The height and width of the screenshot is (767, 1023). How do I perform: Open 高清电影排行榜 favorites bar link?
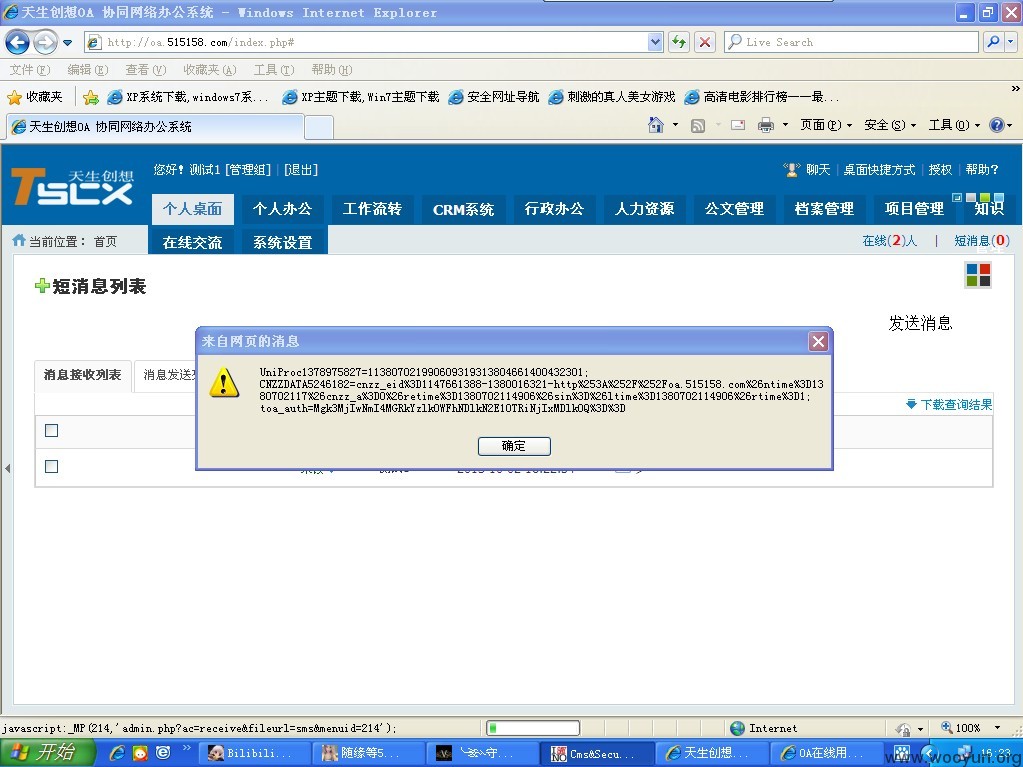761,97
